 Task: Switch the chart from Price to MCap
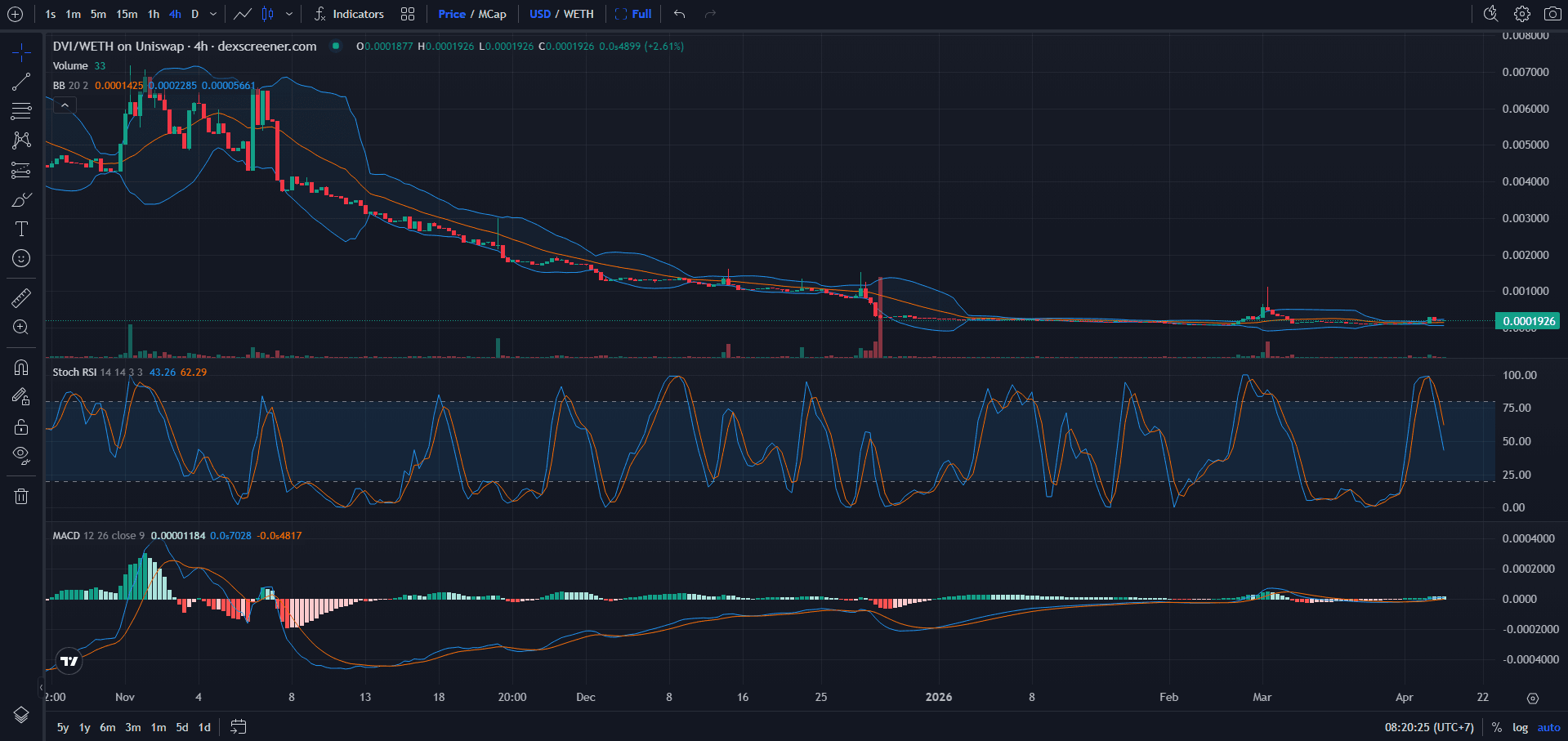click(x=492, y=14)
